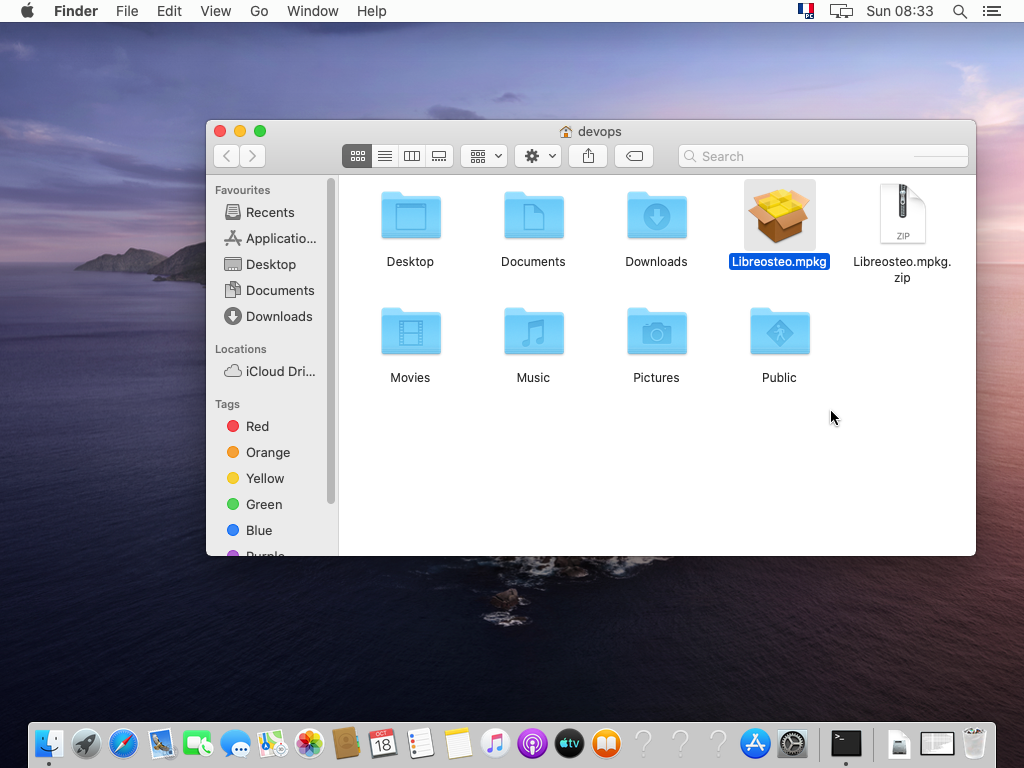This screenshot has height=768, width=1024.
Task: Open iCloud Drive in the sidebar
Action: [x=268, y=372]
